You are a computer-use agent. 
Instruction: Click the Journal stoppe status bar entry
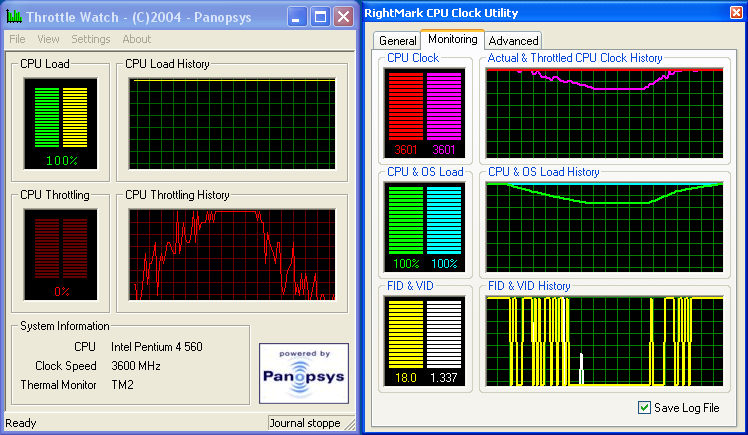[x=305, y=423]
